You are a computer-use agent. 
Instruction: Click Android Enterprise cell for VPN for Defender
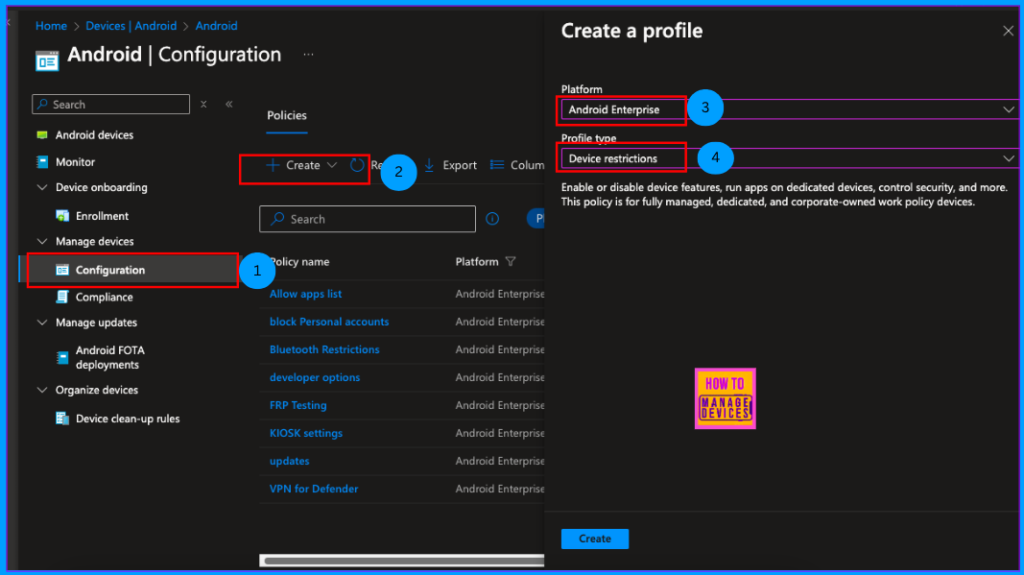tap(500, 489)
